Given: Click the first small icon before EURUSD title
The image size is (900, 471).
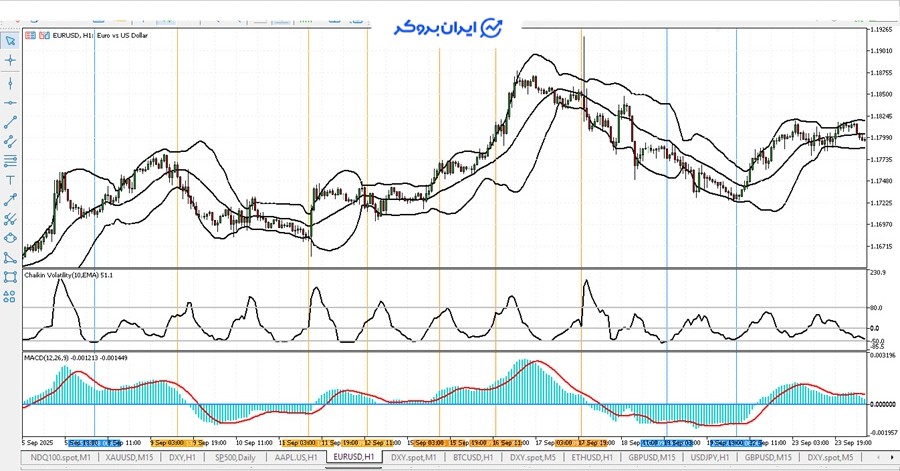Looking at the screenshot, I should click(30, 35).
